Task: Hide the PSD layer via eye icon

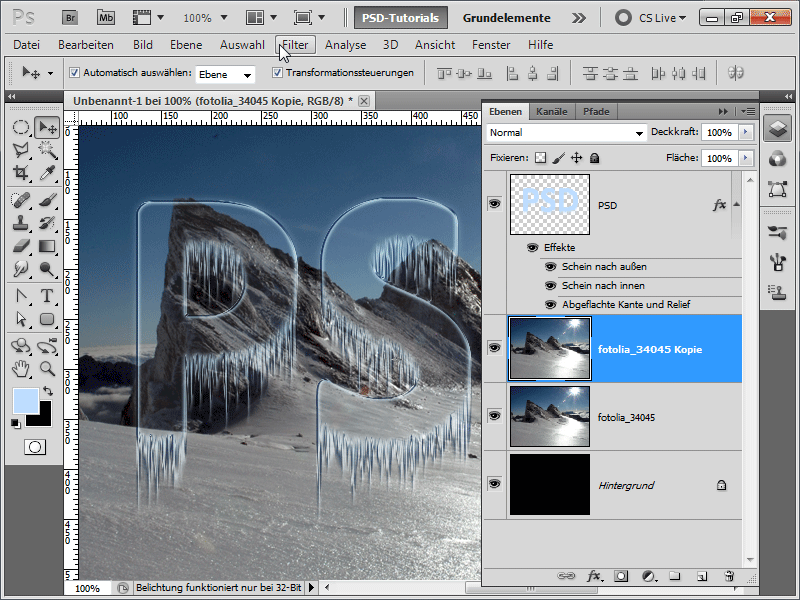Action: click(494, 204)
